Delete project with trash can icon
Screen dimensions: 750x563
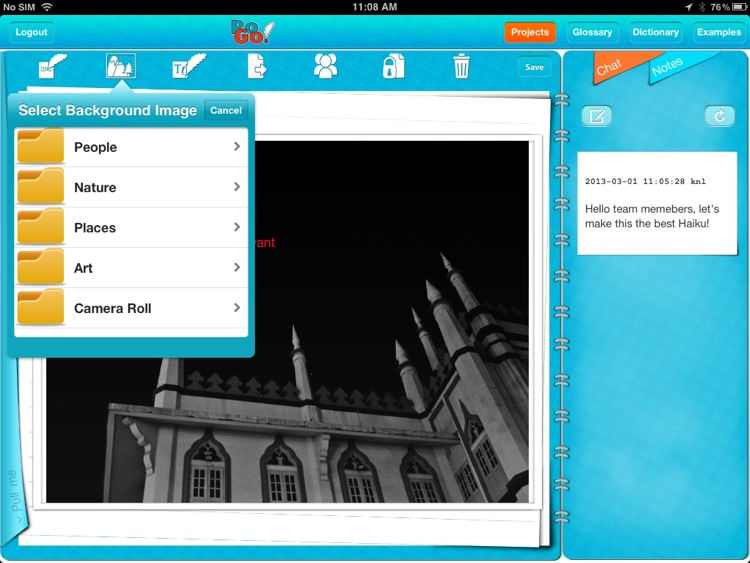461,67
